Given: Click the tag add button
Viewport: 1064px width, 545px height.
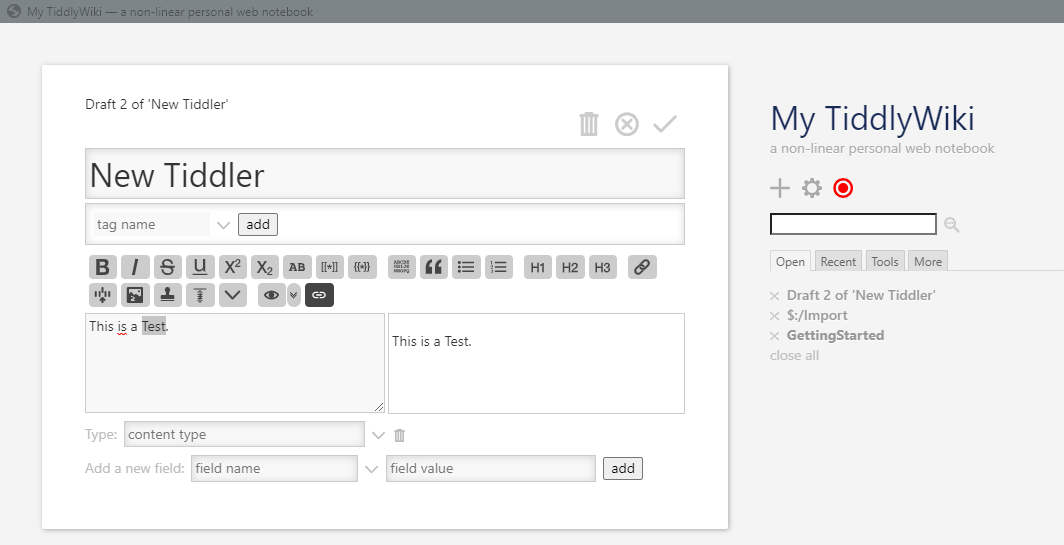Looking at the screenshot, I should click(258, 225).
